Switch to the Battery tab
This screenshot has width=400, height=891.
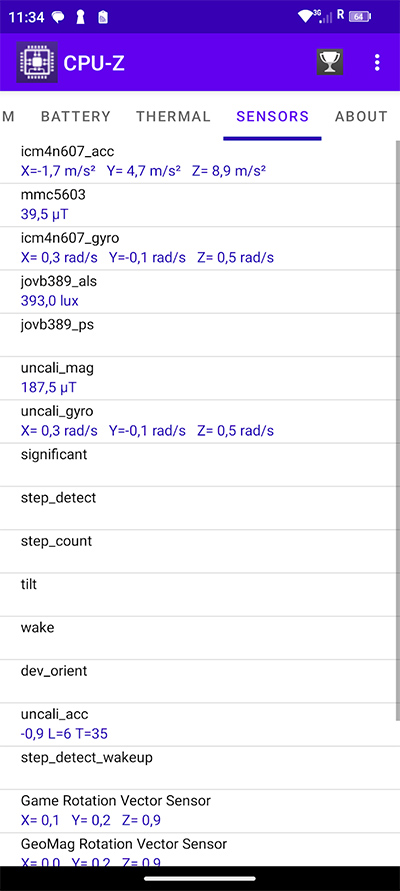pos(76,116)
